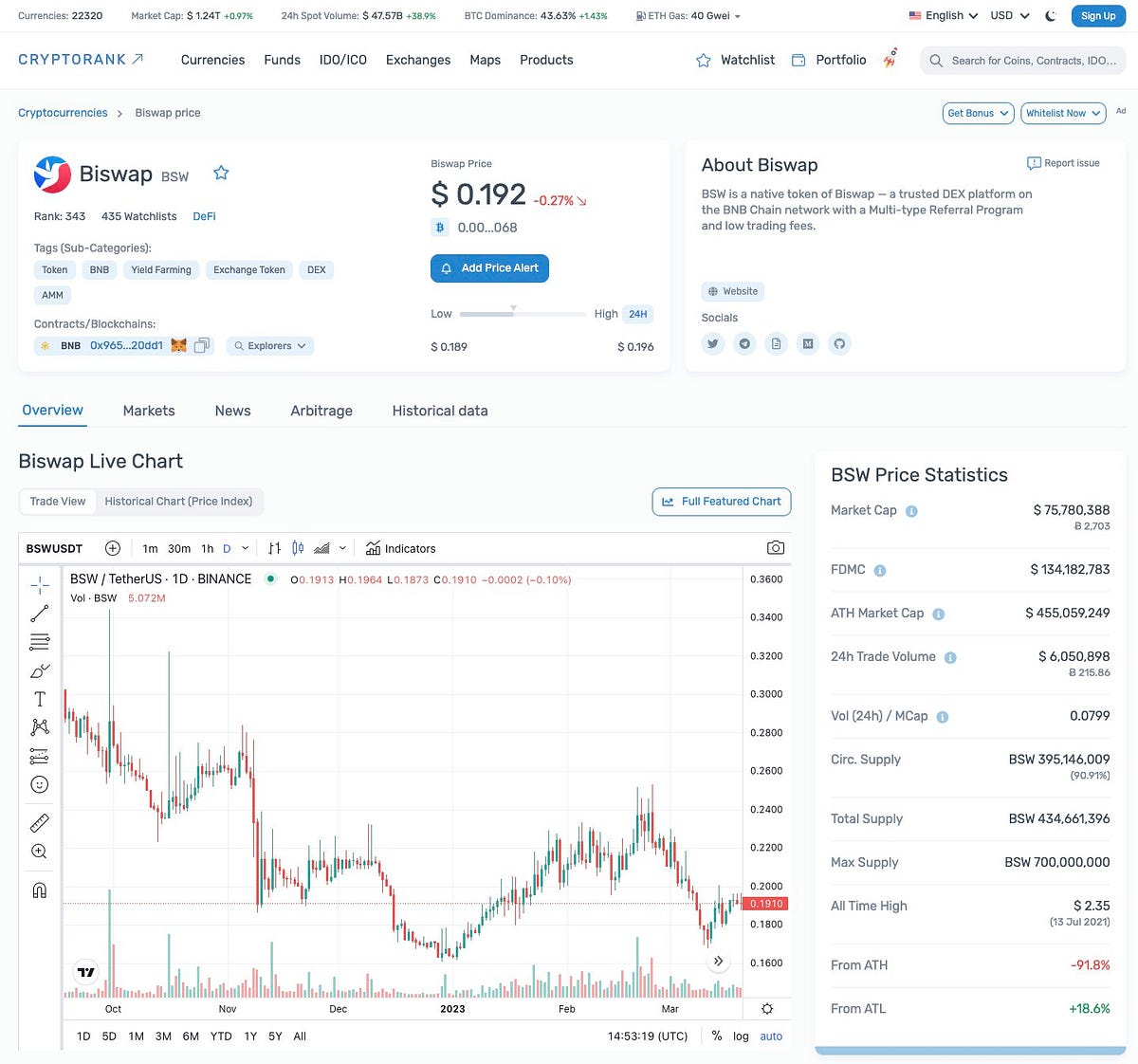The height and width of the screenshot is (1064, 1138).
Task: Select the trend line drawing tool
Action: pos(40,614)
